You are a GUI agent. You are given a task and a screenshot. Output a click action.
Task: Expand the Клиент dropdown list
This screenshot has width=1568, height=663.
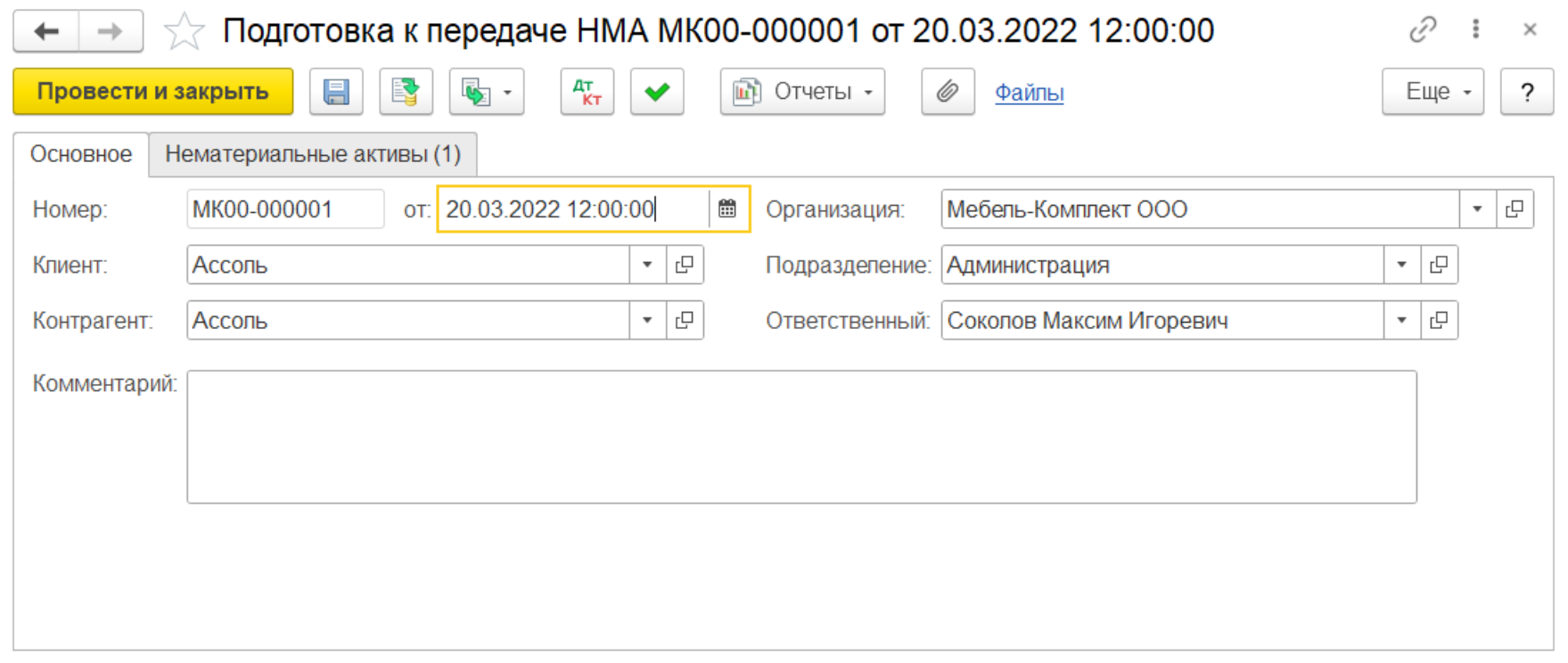(x=647, y=266)
